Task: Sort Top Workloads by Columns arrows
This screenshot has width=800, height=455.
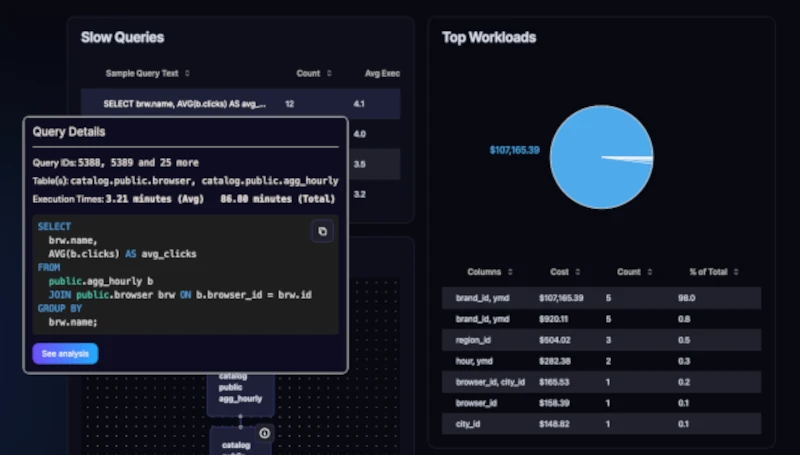Action: coord(509,272)
